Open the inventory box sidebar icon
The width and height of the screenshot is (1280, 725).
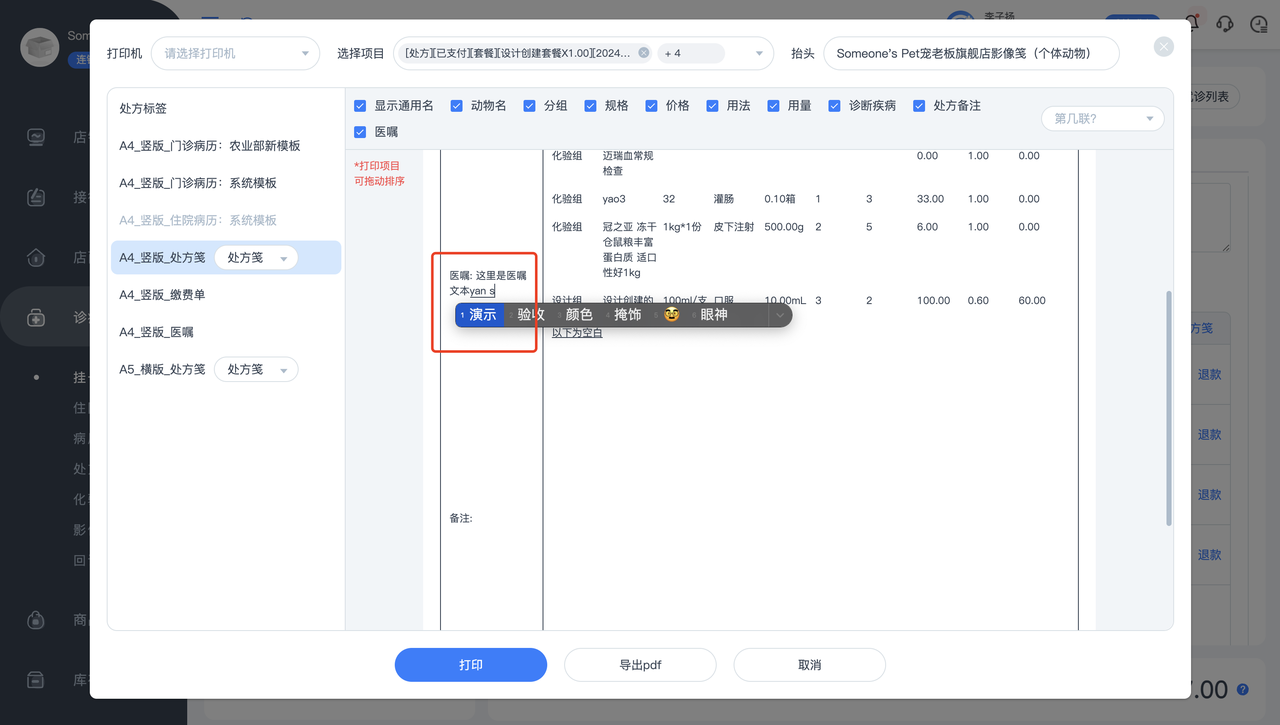coord(36,680)
